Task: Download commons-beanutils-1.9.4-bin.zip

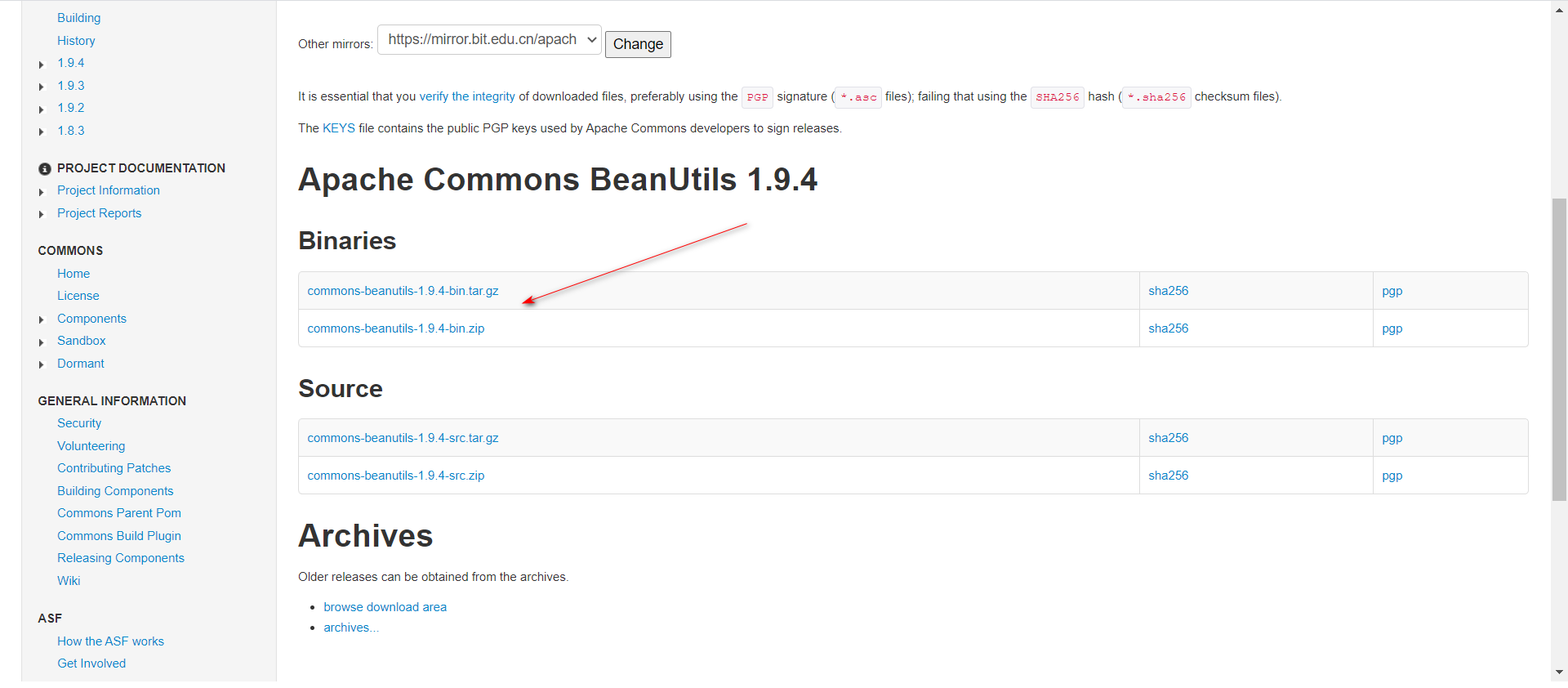Action: click(395, 328)
